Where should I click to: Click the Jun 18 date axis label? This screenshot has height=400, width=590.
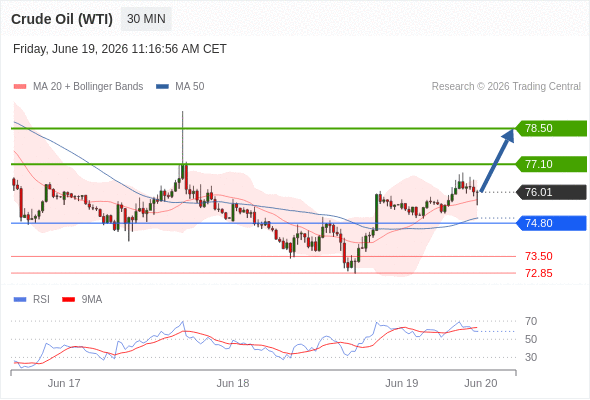point(233,383)
